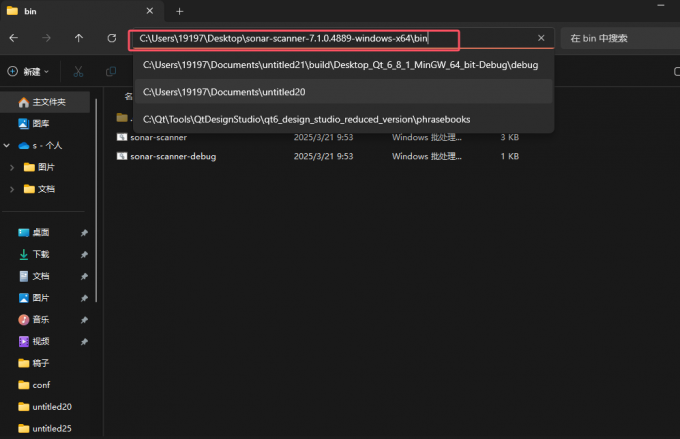Click the sonar-scanner-debug file icon
The height and width of the screenshot is (439, 680).
pos(121,156)
